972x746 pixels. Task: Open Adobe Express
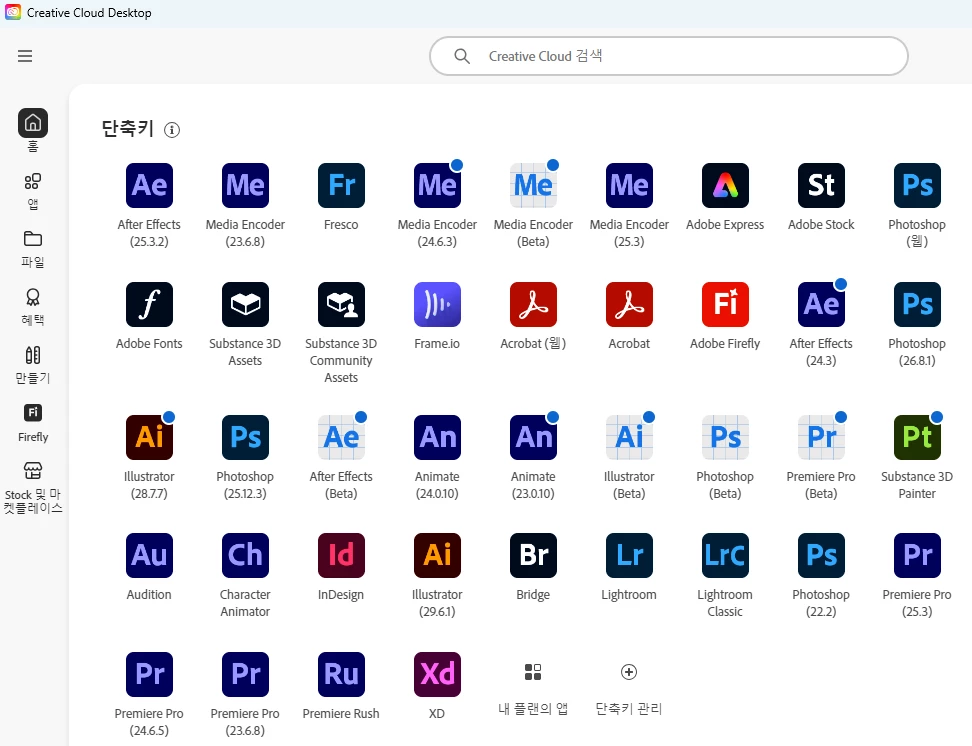[725, 185]
